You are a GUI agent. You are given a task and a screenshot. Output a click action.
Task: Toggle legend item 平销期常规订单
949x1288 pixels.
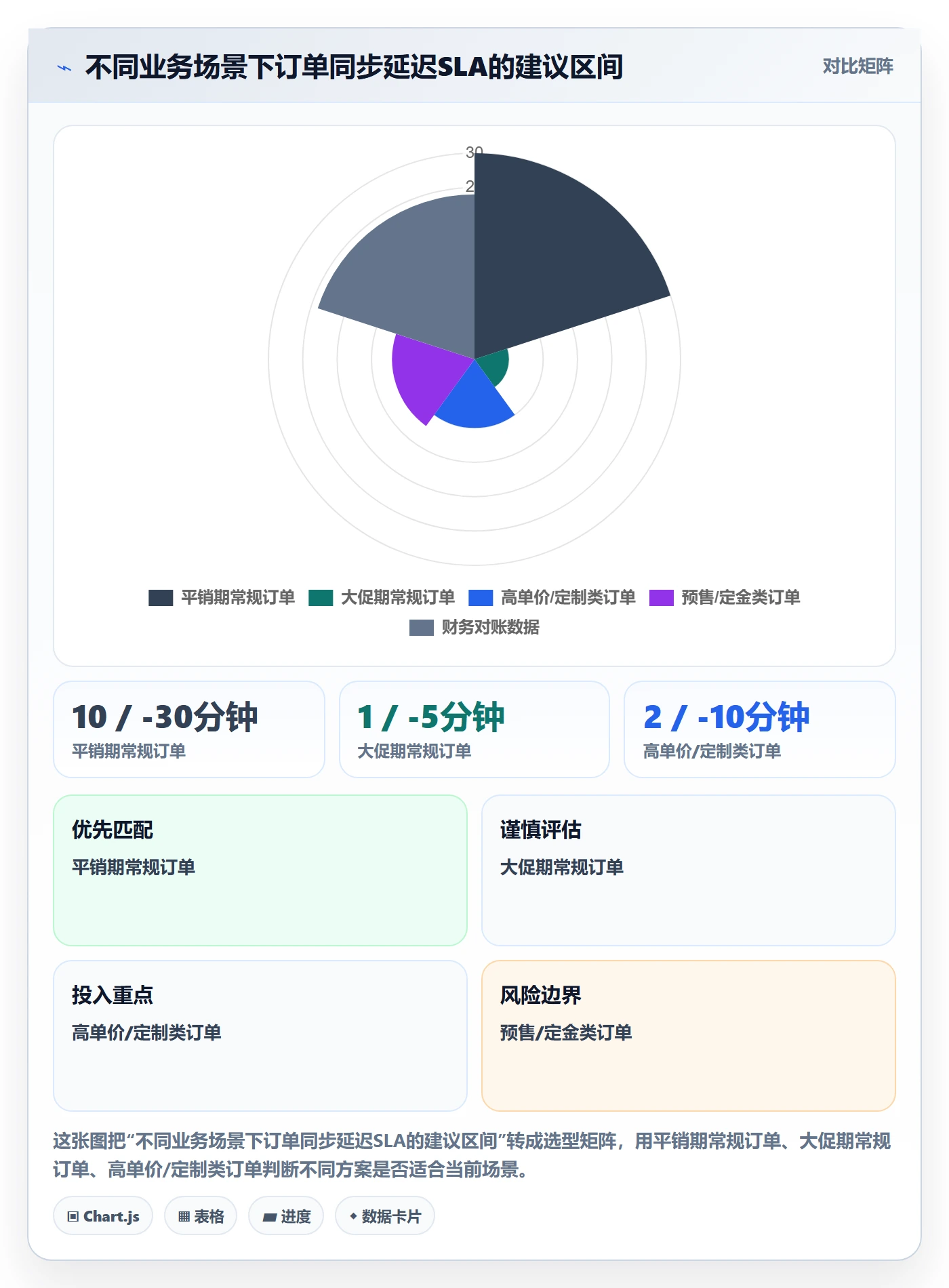[x=222, y=597]
